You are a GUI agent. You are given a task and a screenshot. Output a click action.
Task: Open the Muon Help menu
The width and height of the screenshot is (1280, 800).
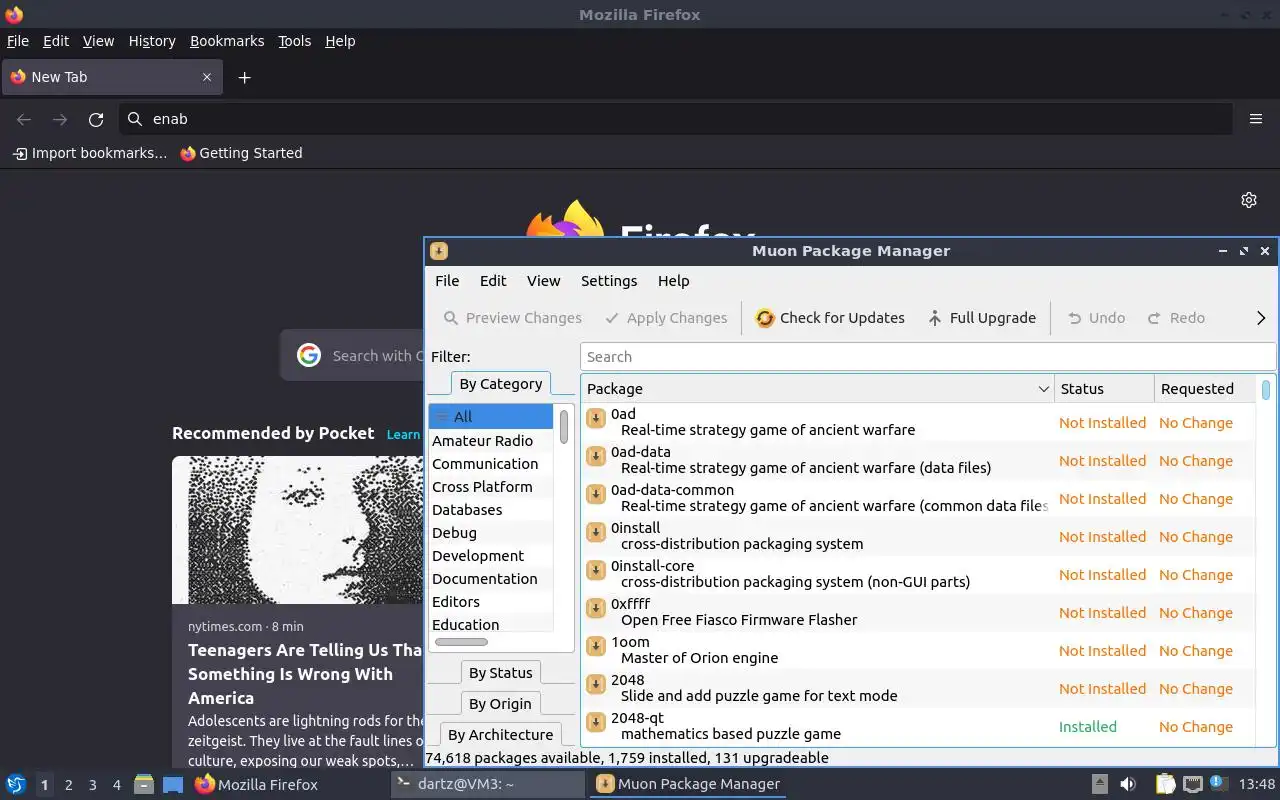674,281
